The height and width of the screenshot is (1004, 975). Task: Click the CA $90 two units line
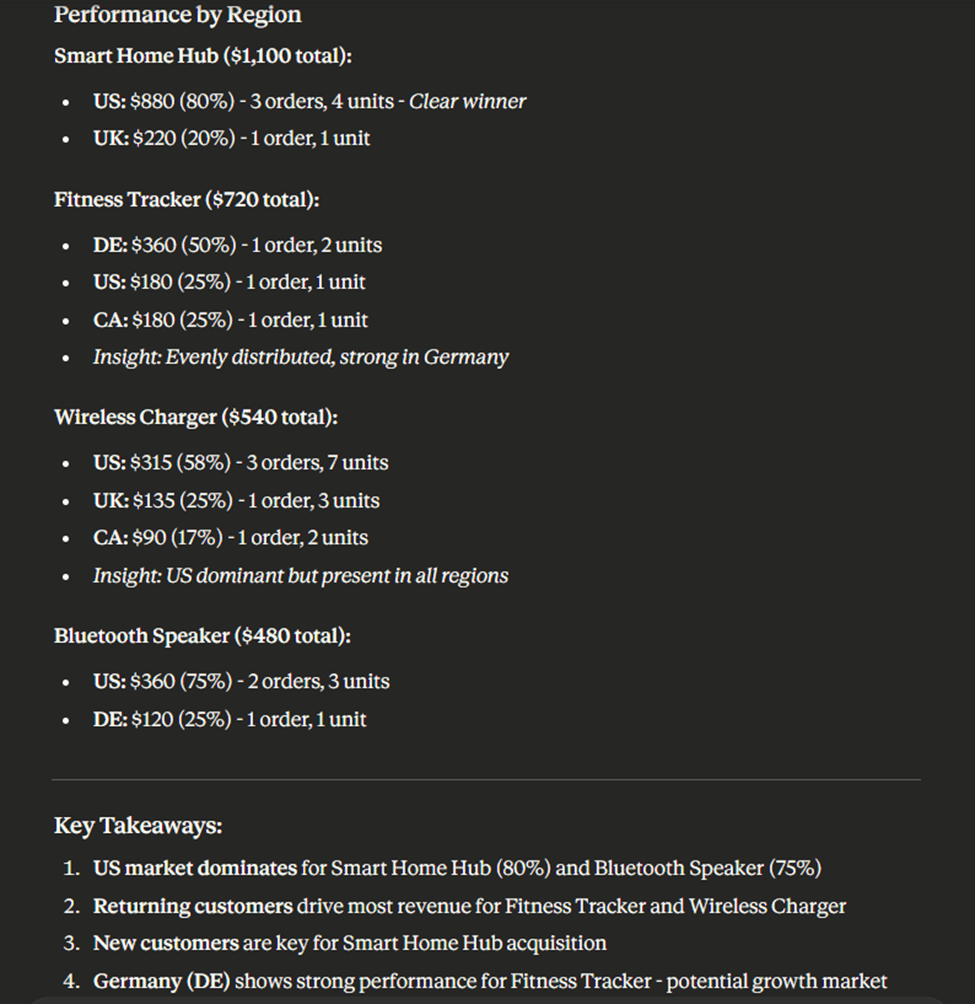pos(230,538)
